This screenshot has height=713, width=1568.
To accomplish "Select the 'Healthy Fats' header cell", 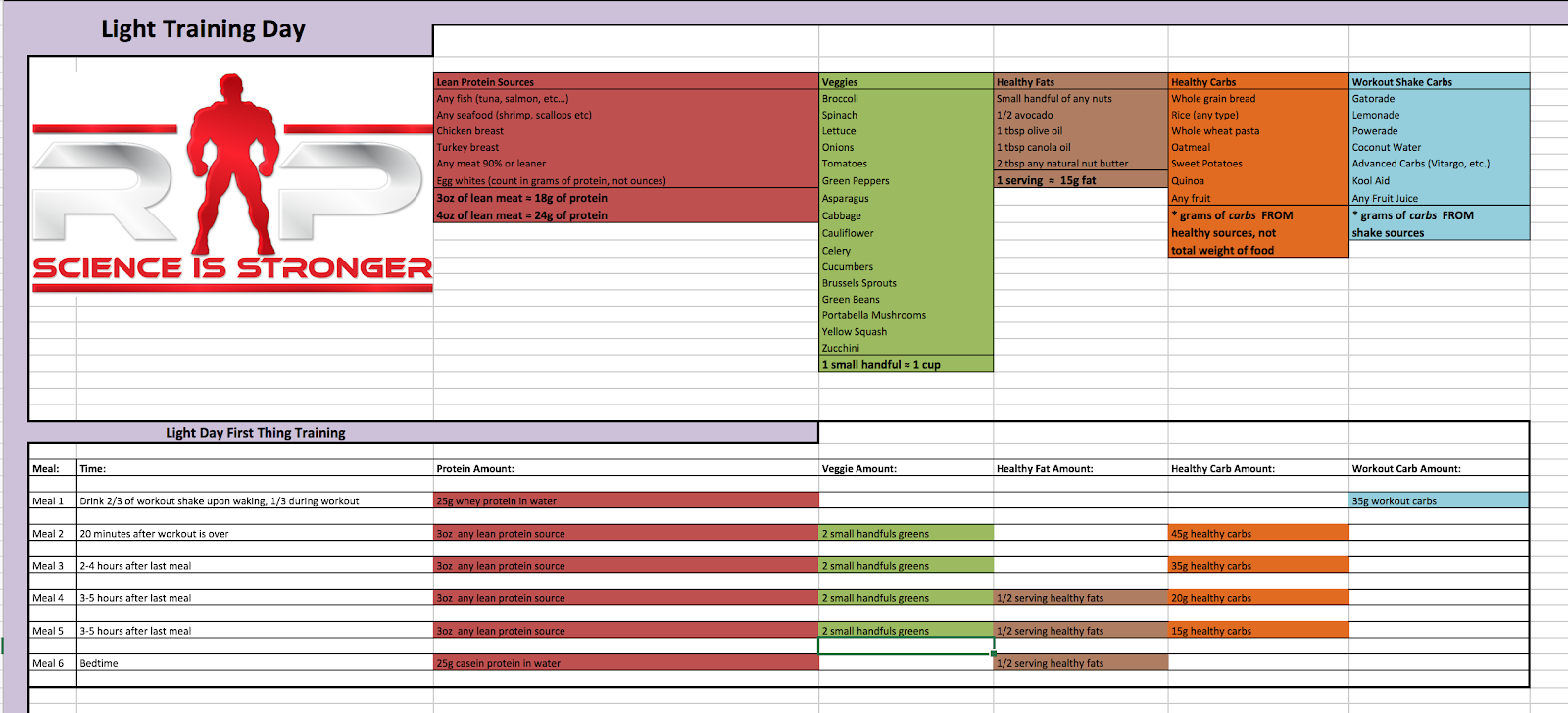I will point(1081,82).
